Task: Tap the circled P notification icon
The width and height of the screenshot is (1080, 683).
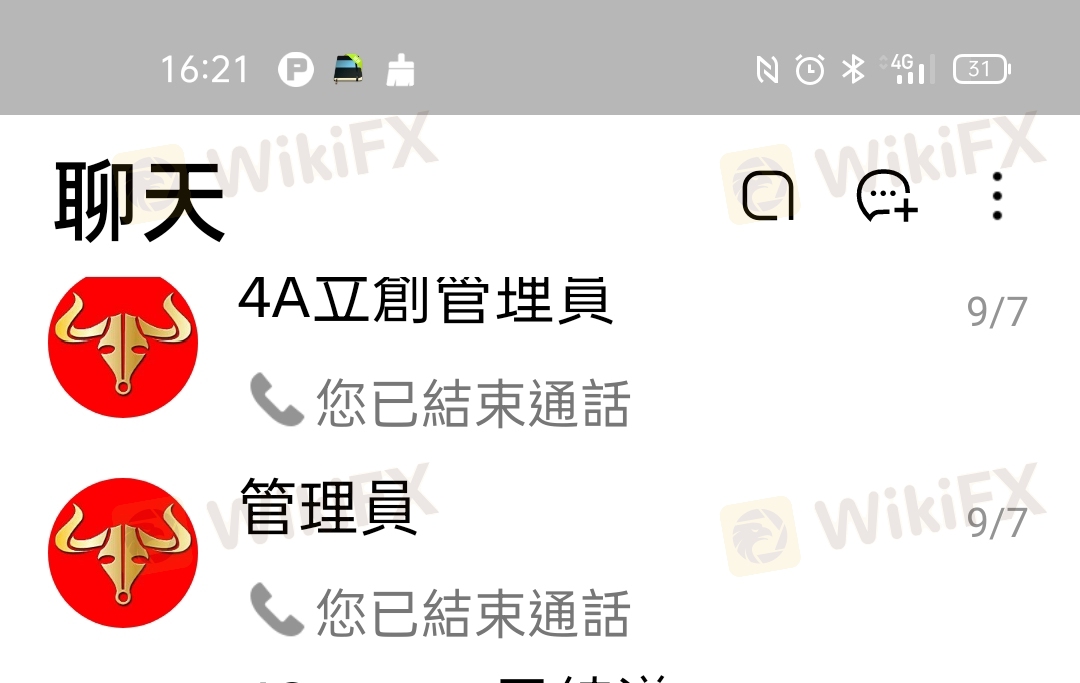Action: point(295,70)
